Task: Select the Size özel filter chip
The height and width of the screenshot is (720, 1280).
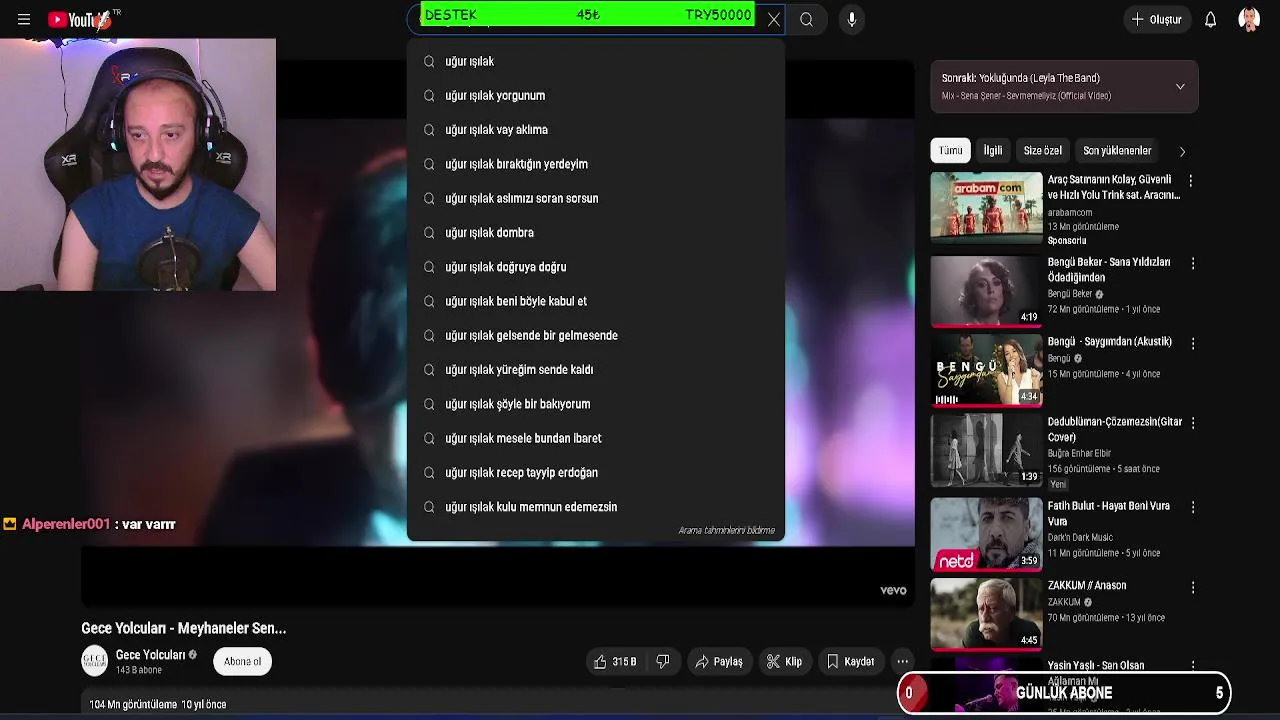Action: point(1042,150)
